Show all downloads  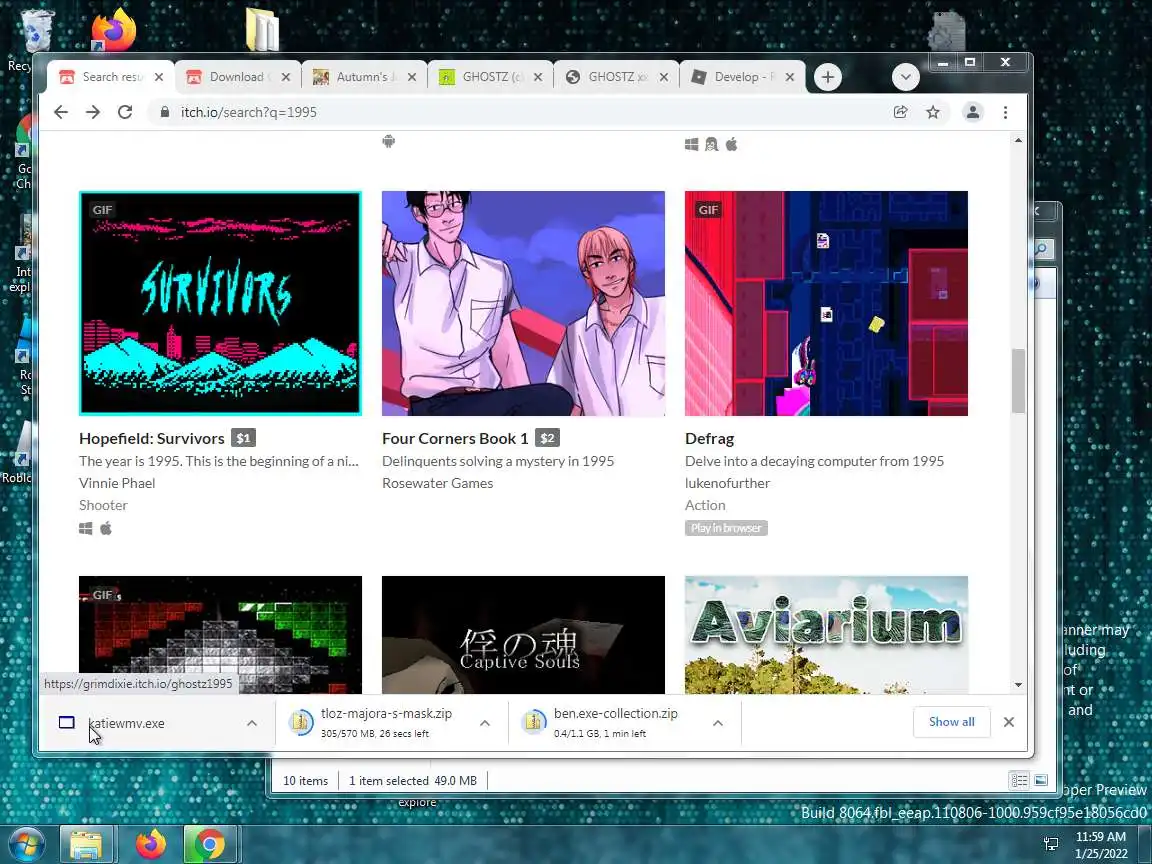tap(951, 722)
